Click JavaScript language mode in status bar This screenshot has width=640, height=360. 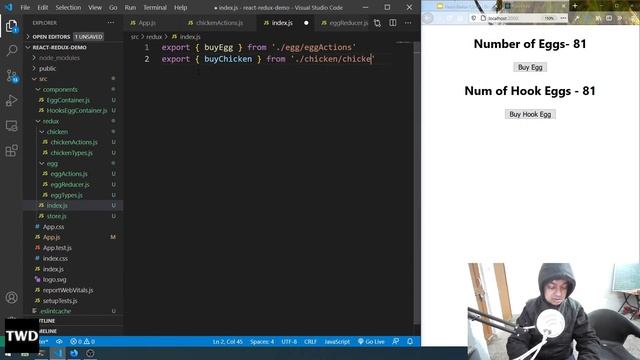click(337, 341)
